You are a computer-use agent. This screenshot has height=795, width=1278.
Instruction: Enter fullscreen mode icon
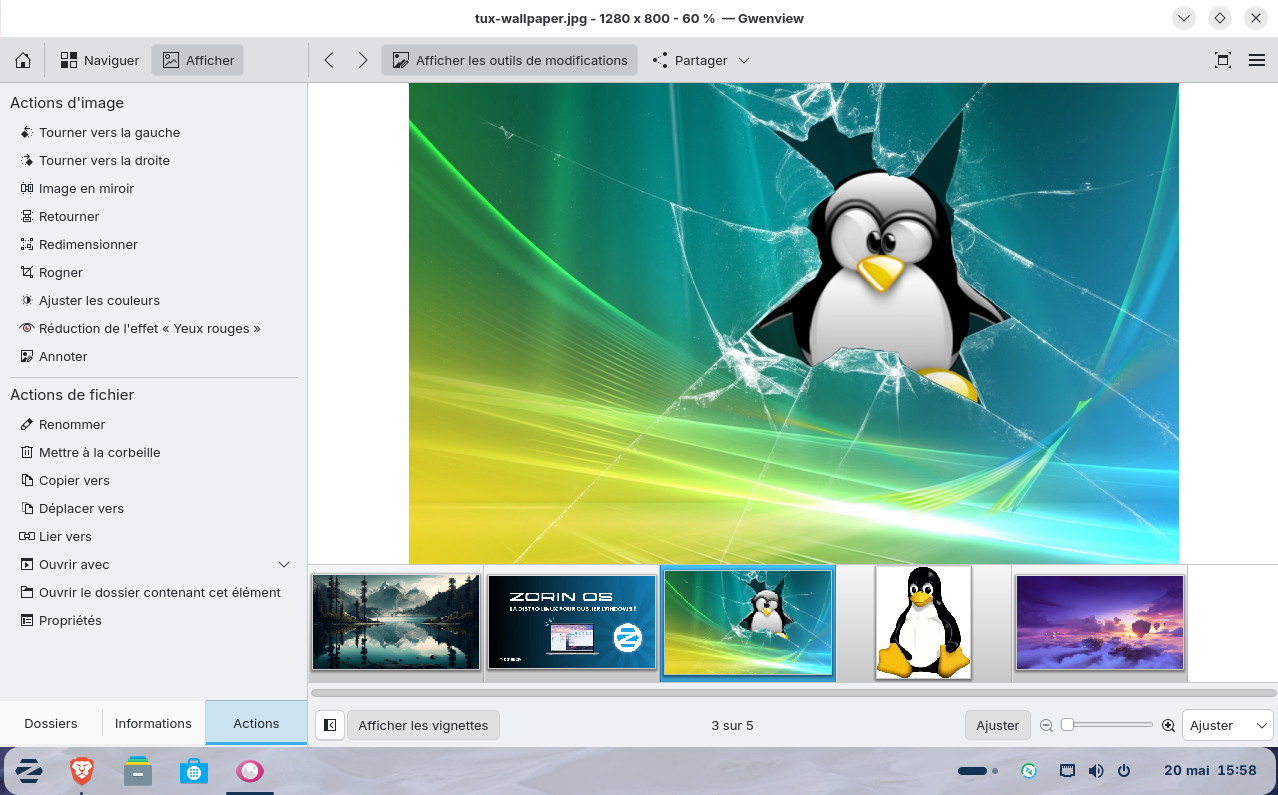tap(1222, 60)
